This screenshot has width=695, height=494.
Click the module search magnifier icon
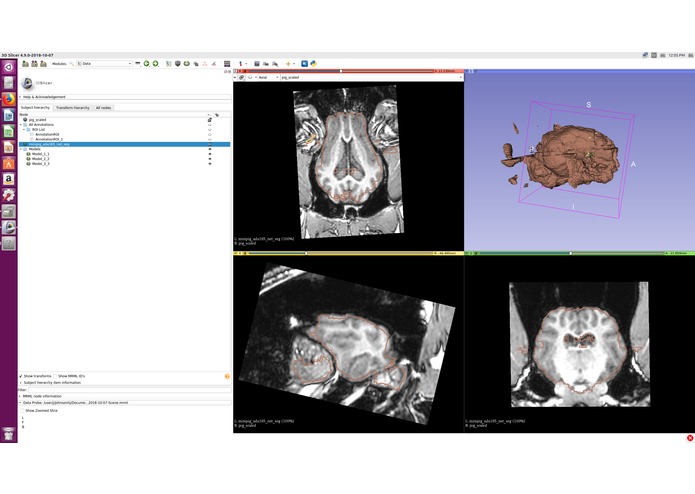(71, 64)
